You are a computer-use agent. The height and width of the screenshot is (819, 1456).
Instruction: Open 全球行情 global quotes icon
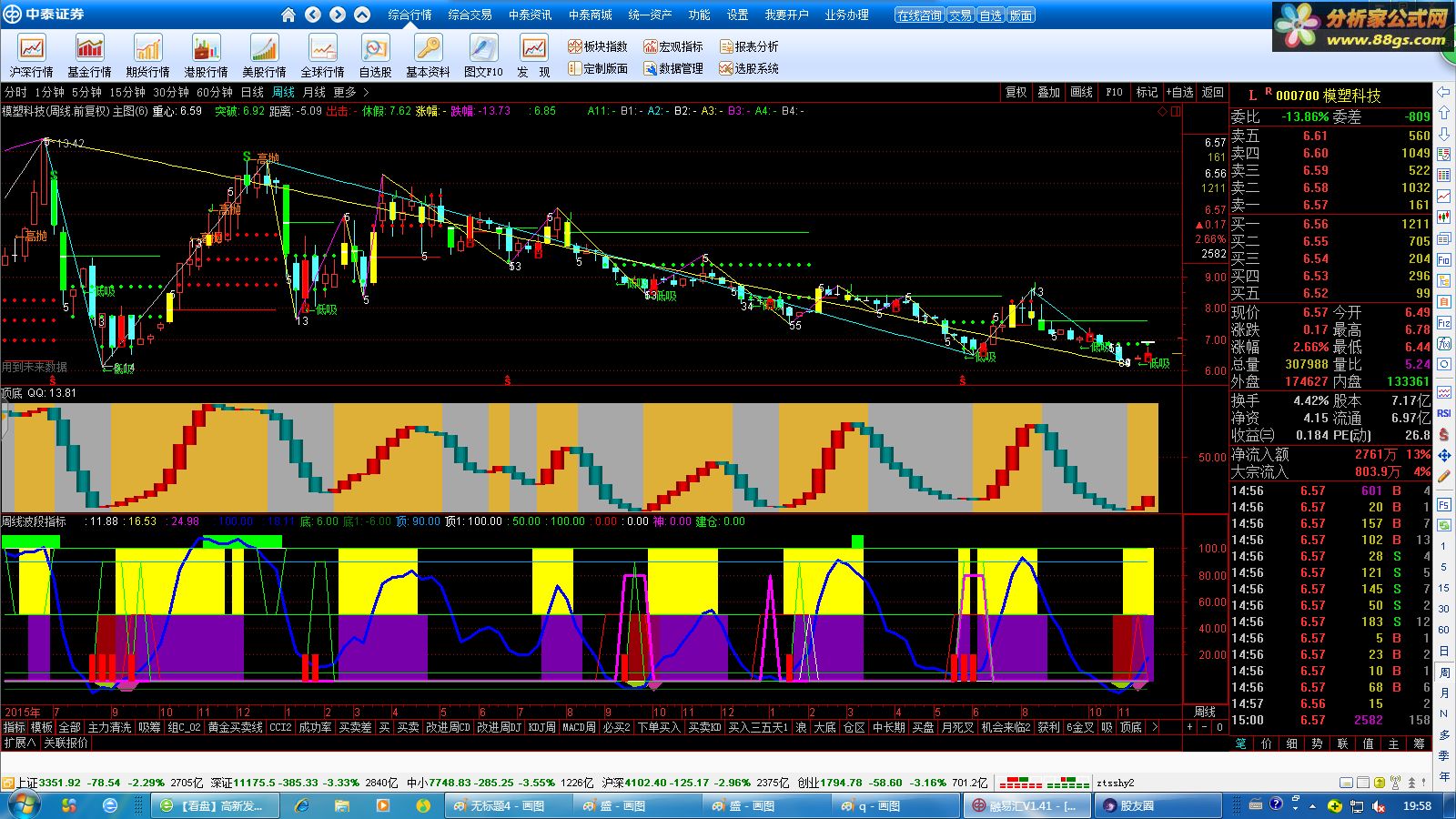click(323, 56)
